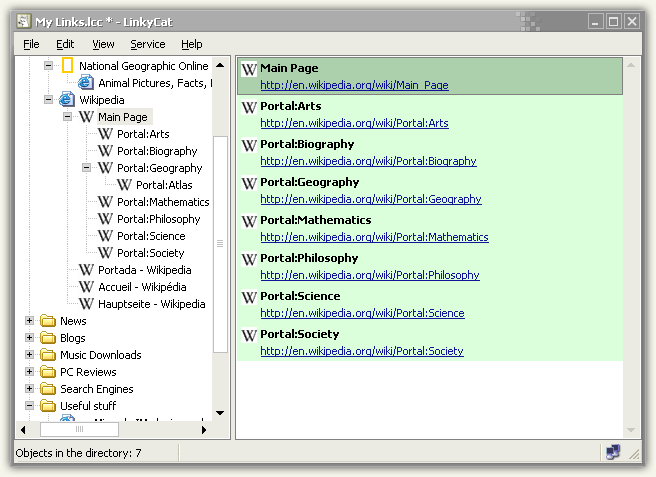Screen dimensions: 656x477
Task: Expand the PC Reviews folder
Action: (x=29, y=372)
